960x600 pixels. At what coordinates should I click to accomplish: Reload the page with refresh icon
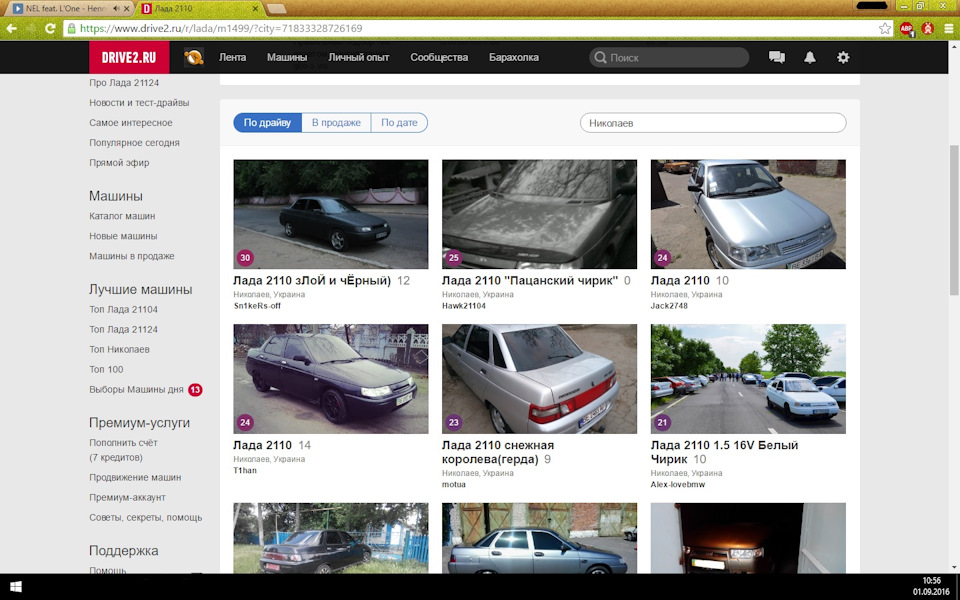50,28
